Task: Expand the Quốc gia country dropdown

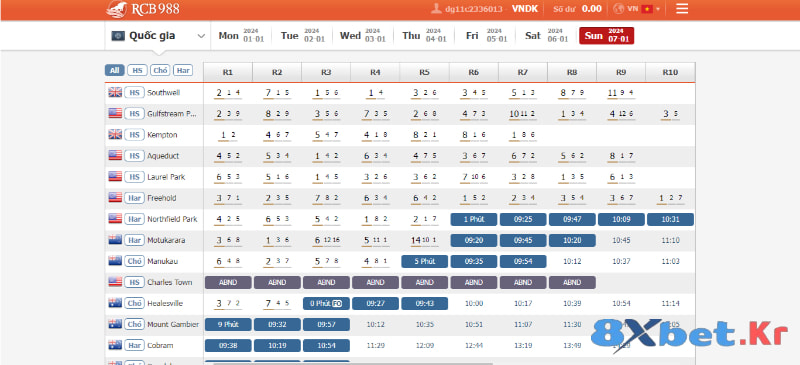Action: 158,36
